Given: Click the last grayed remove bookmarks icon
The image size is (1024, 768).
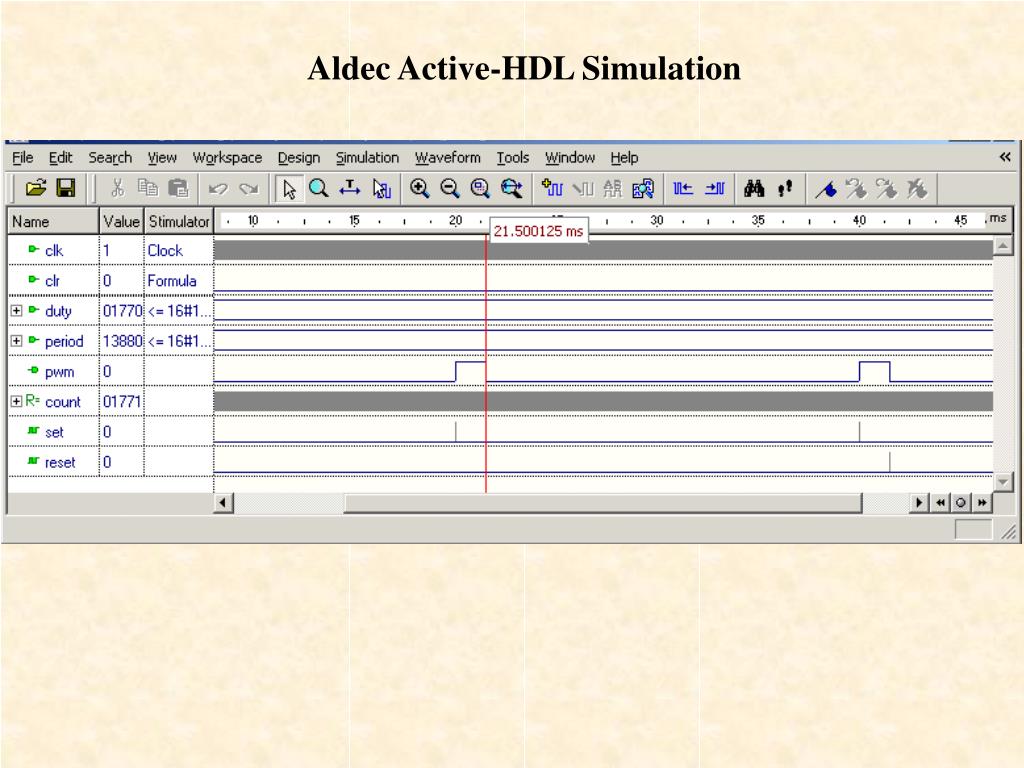Looking at the screenshot, I should (x=917, y=189).
